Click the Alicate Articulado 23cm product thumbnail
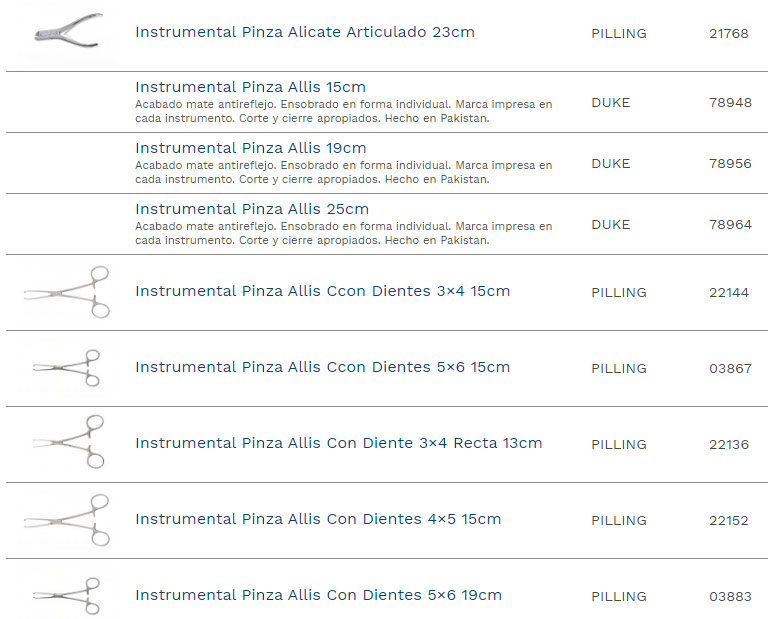Image resolution: width=768 pixels, height=619 pixels. pos(67,30)
